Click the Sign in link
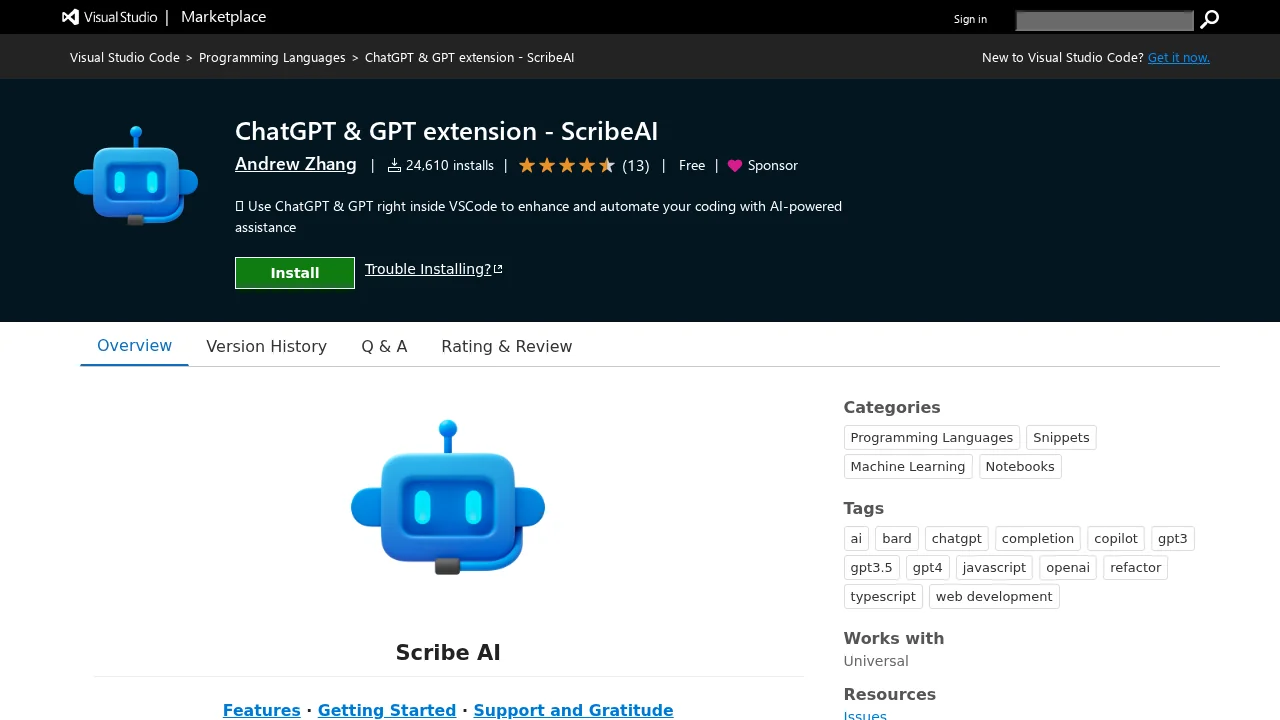This screenshot has height=720, width=1280. pyautogui.click(x=969, y=19)
